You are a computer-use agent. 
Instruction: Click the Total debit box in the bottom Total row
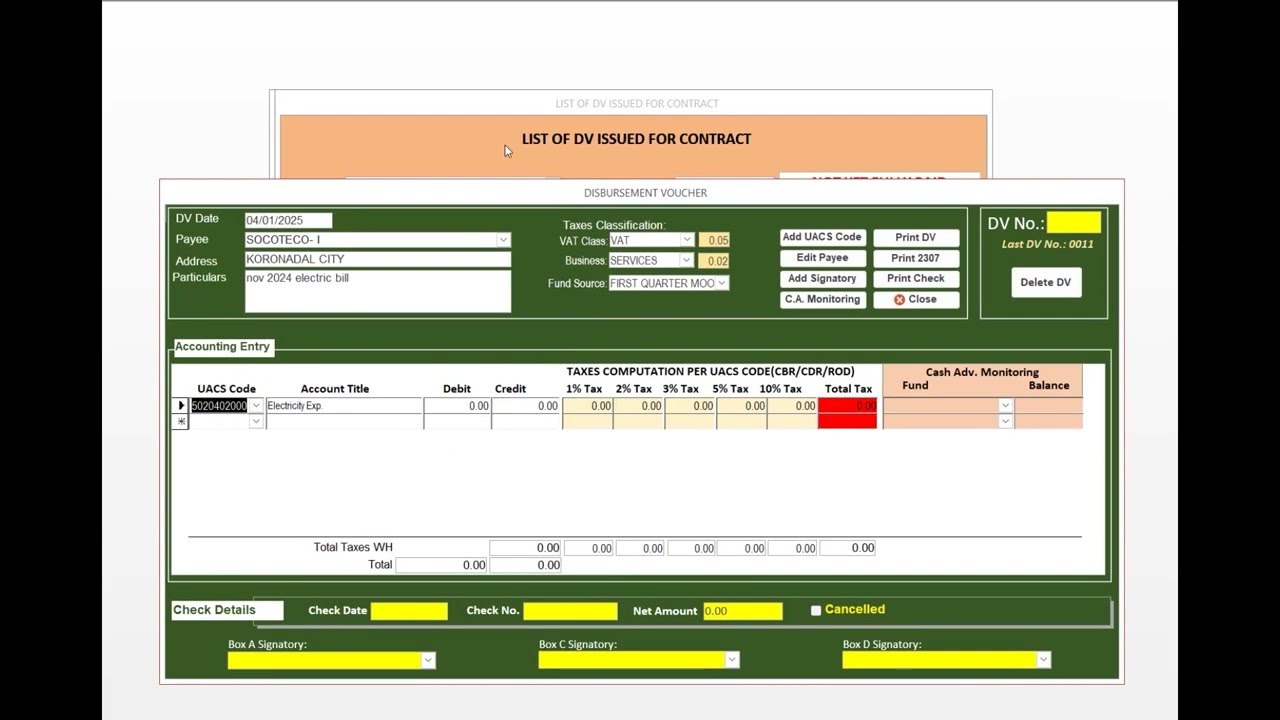tap(442, 565)
